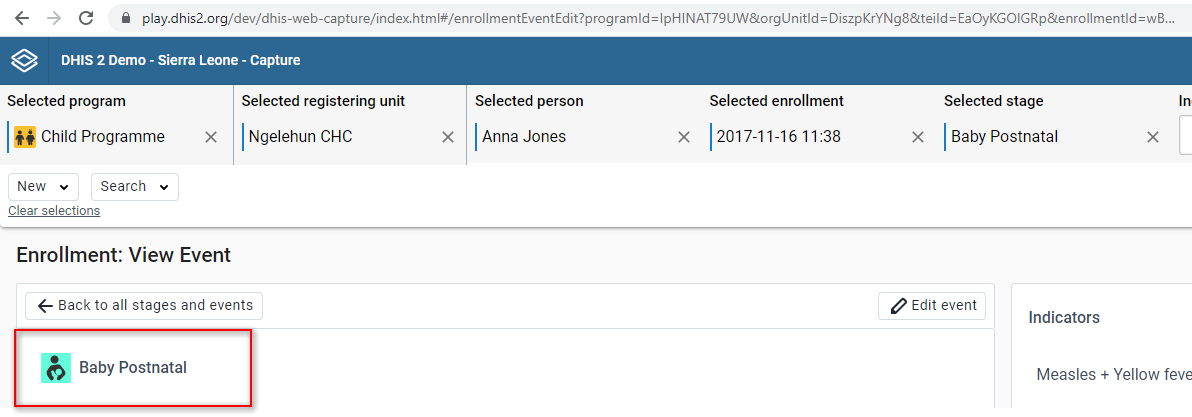This screenshot has width=1192, height=417.
Task: Click the DHIS2 logo icon
Action: pyautogui.click(x=24, y=60)
